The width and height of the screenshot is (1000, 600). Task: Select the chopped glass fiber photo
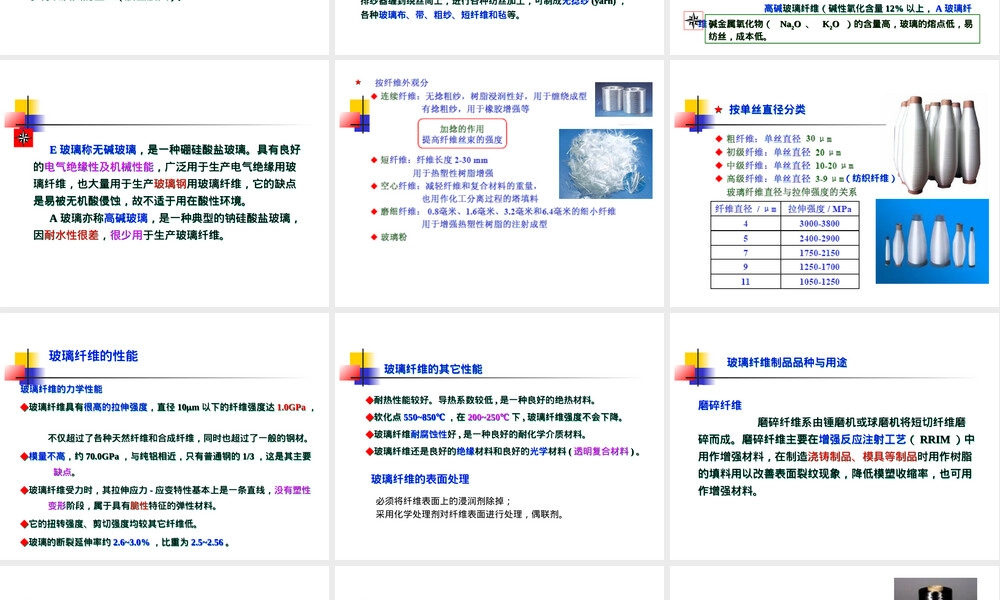pos(606,164)
